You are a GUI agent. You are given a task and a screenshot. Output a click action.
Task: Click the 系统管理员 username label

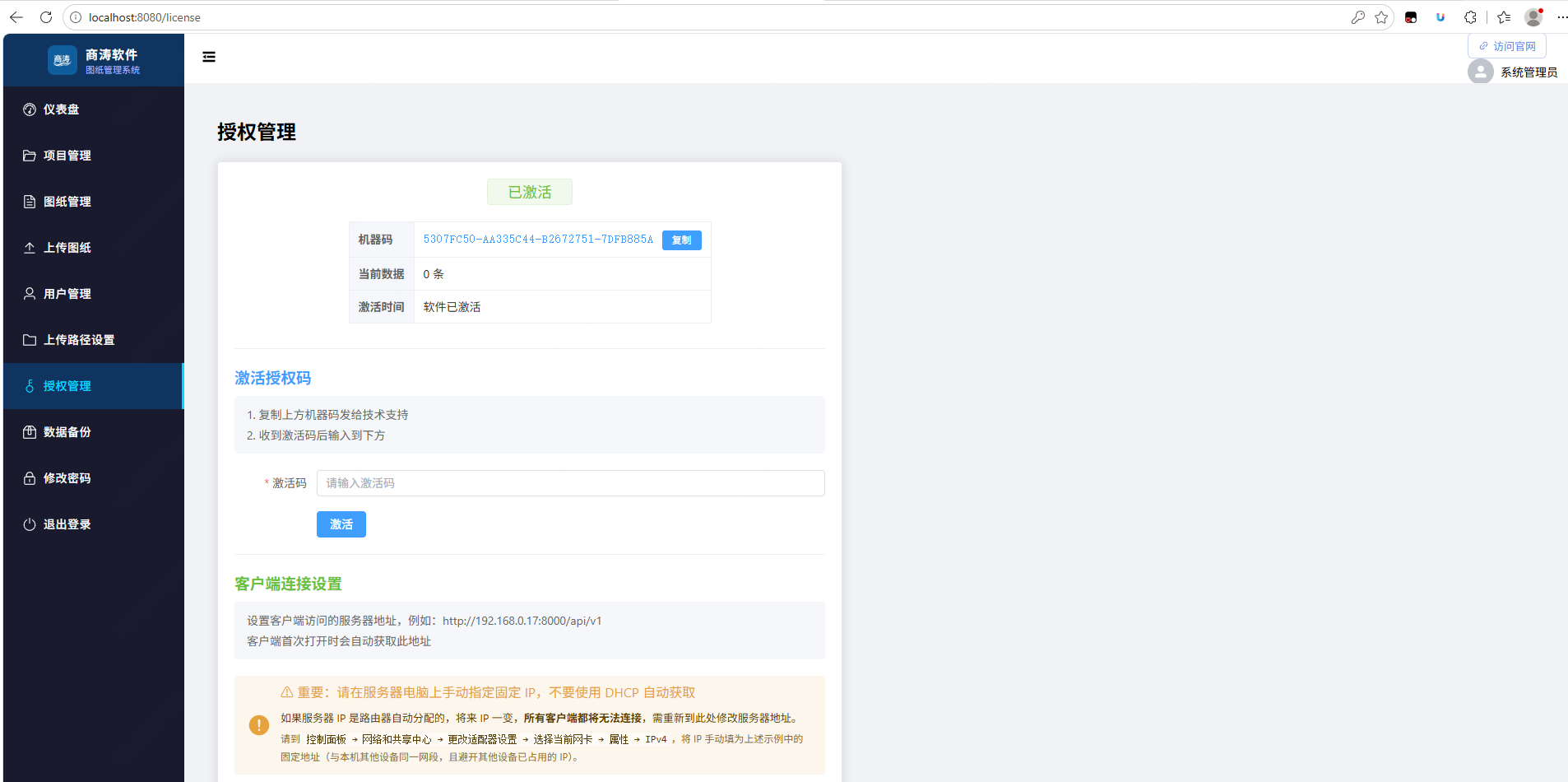1529,72
